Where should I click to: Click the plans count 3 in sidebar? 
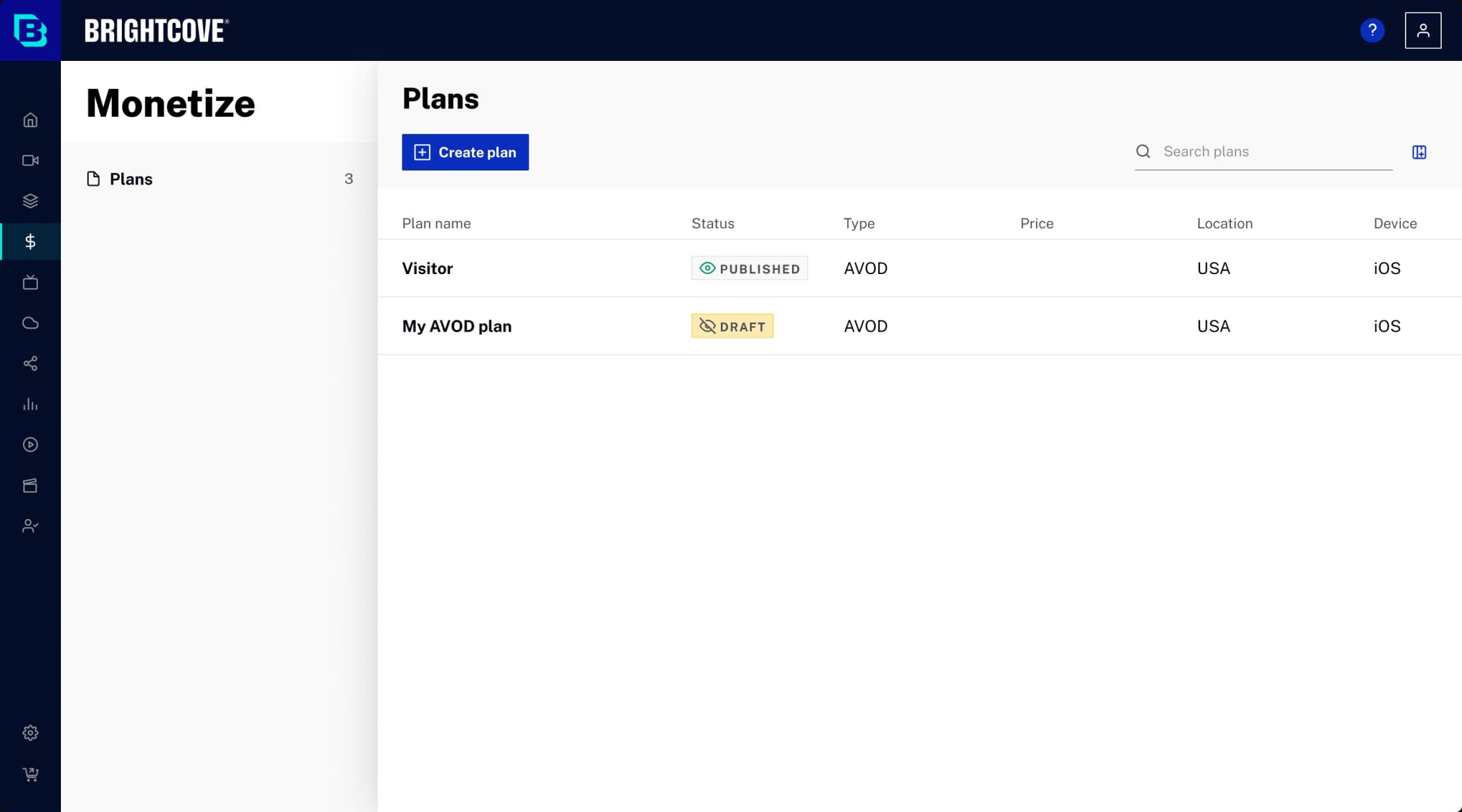[348, 179]
